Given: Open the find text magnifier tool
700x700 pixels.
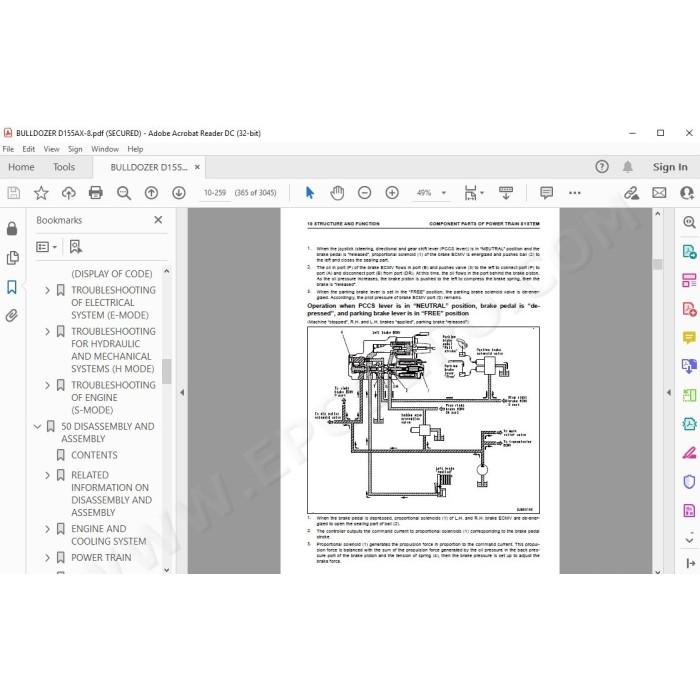Looking at the screenshot, I should pos(124,193).
